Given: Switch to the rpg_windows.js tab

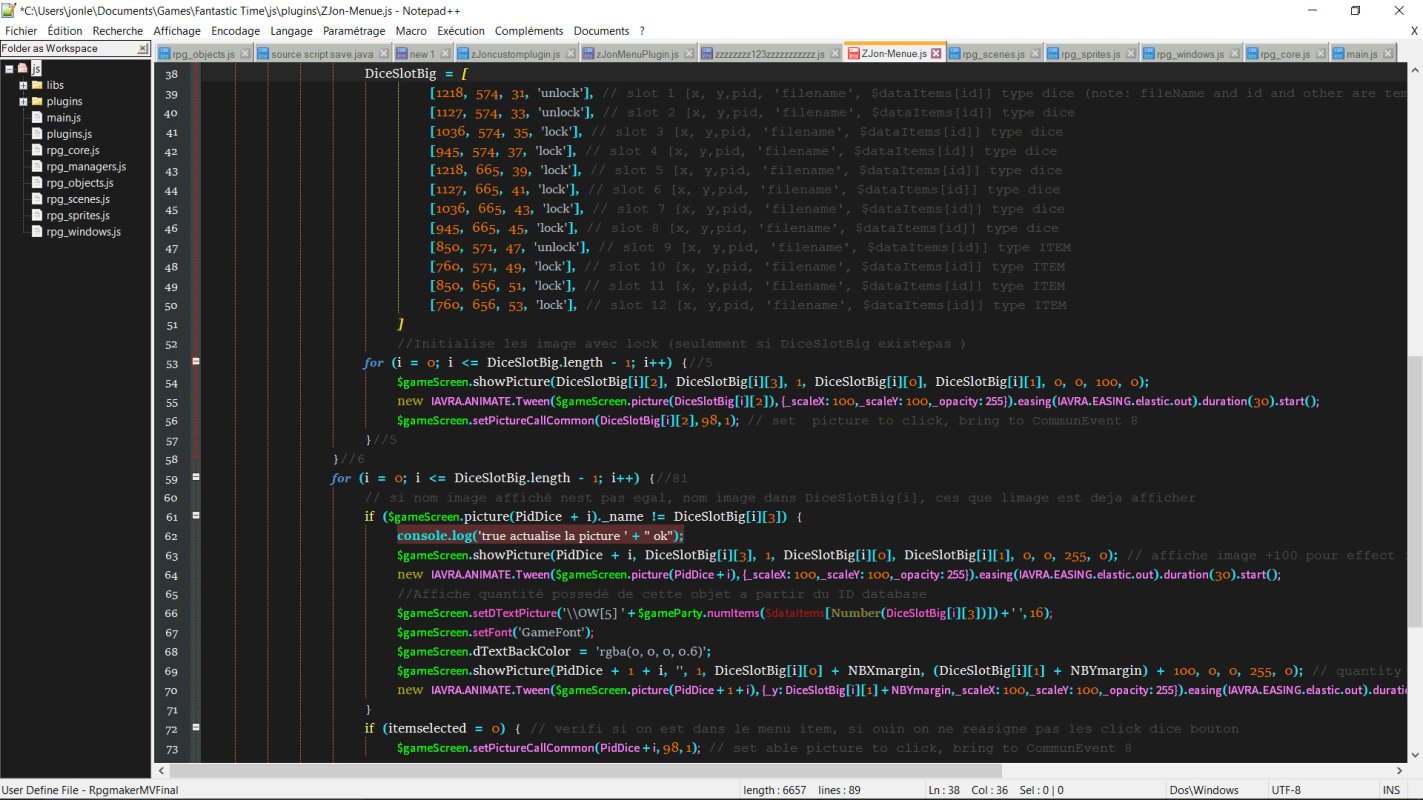Looking at the screenshot, I should click(x=1190, y=54).
